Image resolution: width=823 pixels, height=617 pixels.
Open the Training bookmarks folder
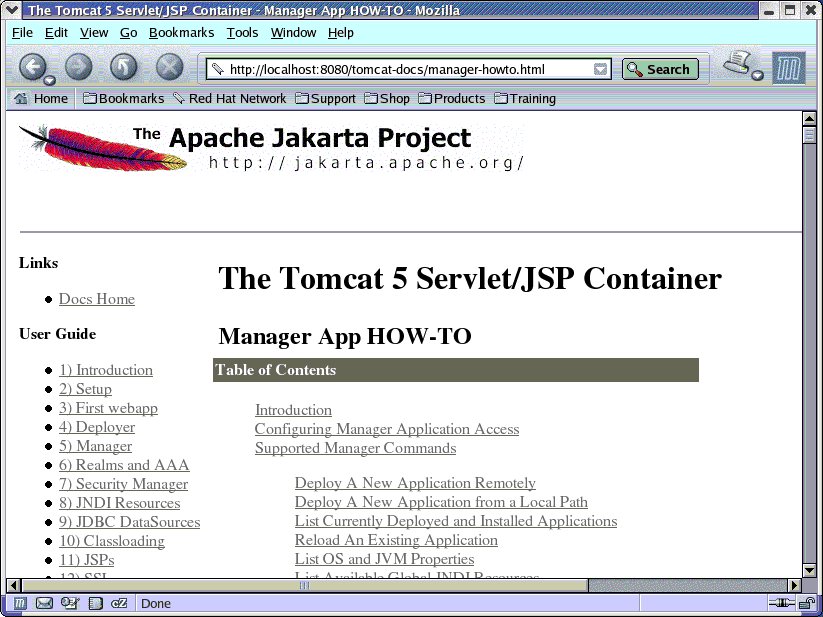pos(525,99)
